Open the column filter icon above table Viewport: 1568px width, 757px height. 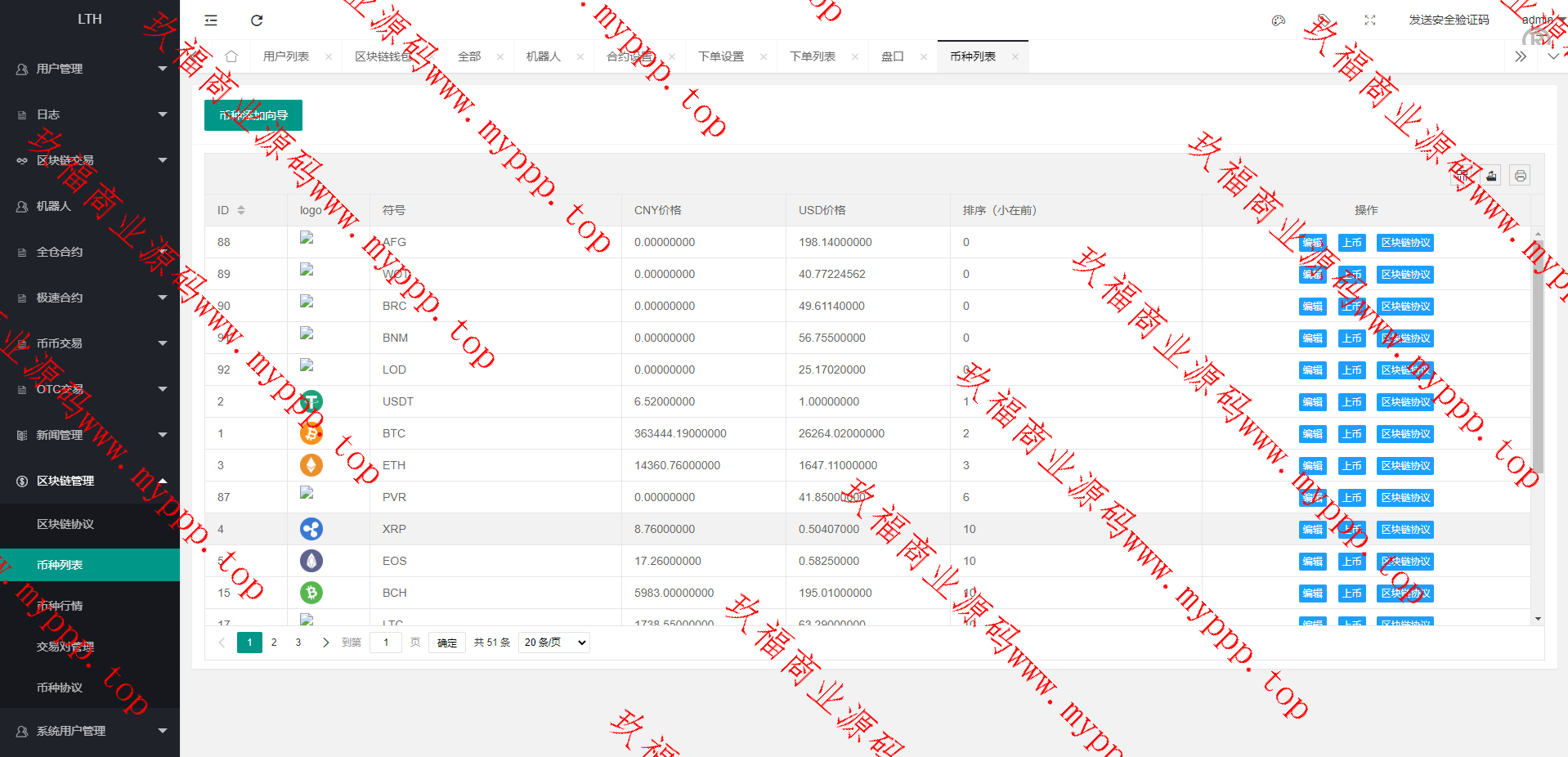tap(1463, 176)
